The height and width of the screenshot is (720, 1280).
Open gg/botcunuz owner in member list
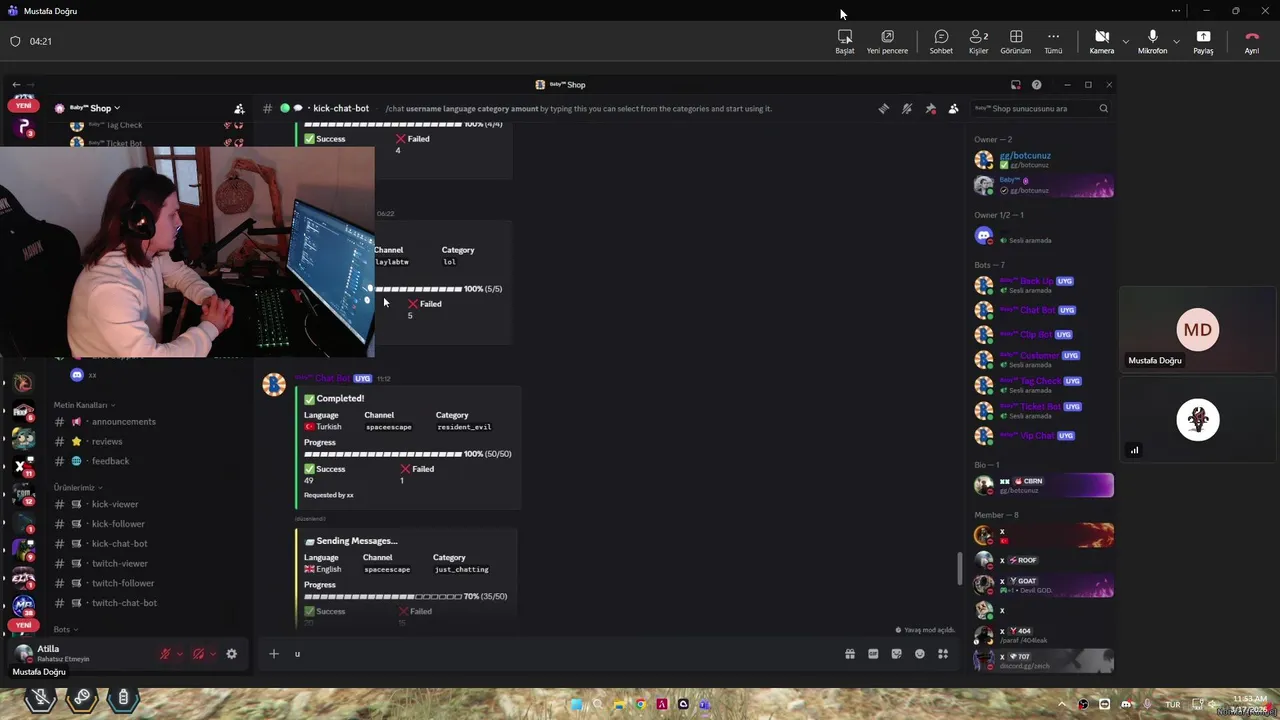(1043, 160)
